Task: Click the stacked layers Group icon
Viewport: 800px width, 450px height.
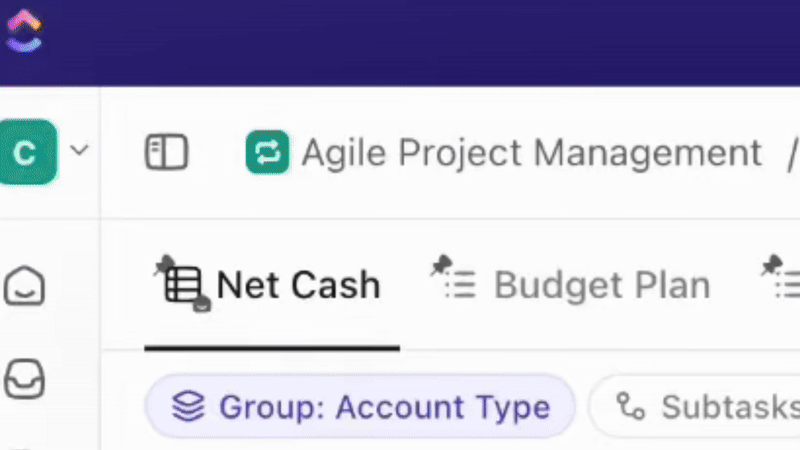Action: [x=188, y=407]
